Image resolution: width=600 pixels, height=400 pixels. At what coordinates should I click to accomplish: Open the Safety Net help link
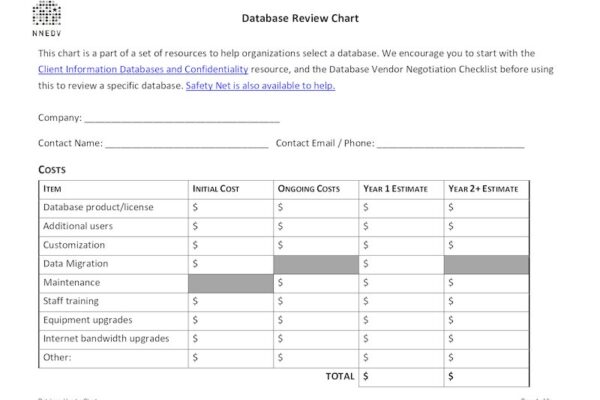pyautogui.click(x=260, y=85)
